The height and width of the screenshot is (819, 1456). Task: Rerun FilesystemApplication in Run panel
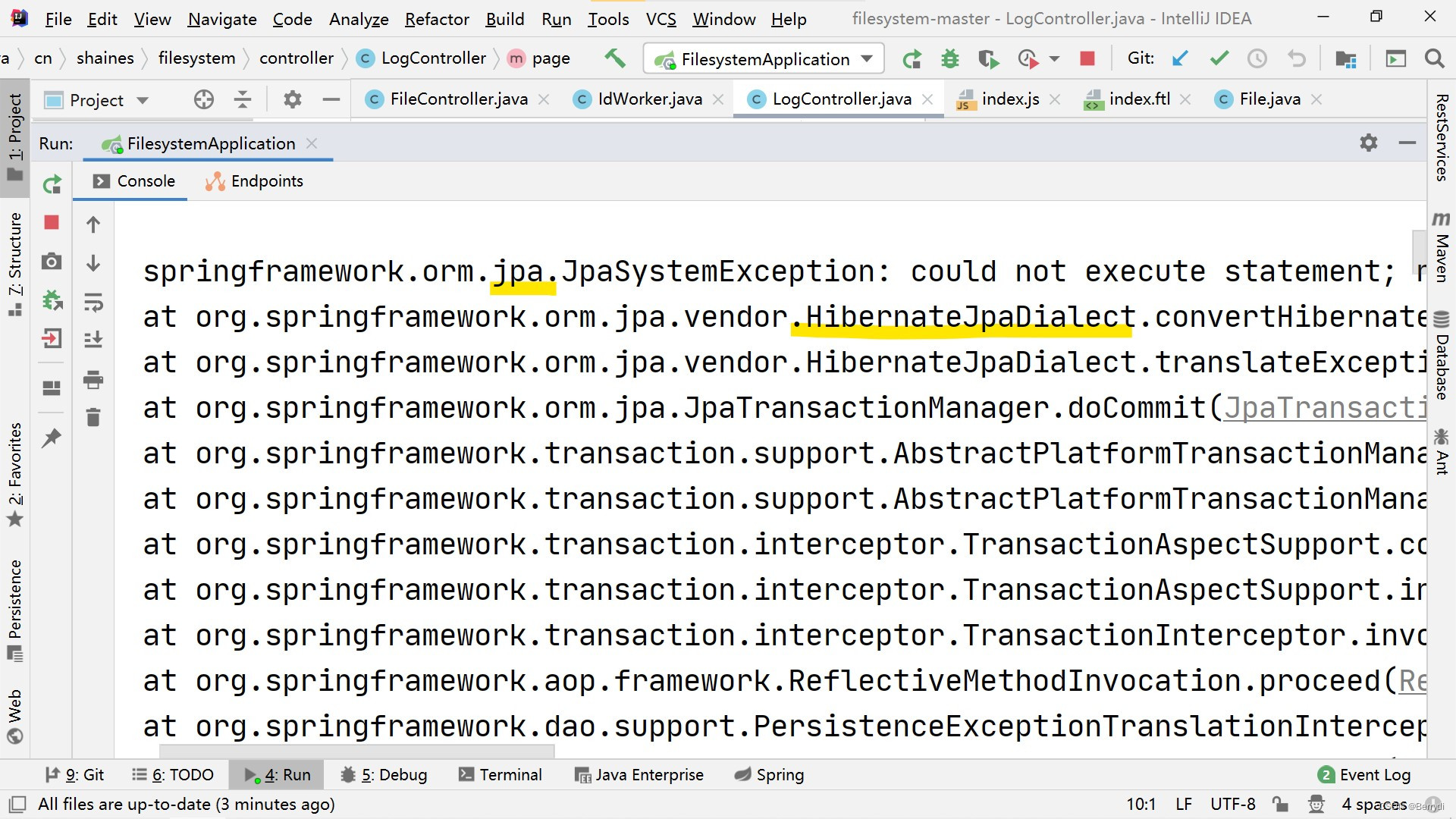tap(52, 184)
